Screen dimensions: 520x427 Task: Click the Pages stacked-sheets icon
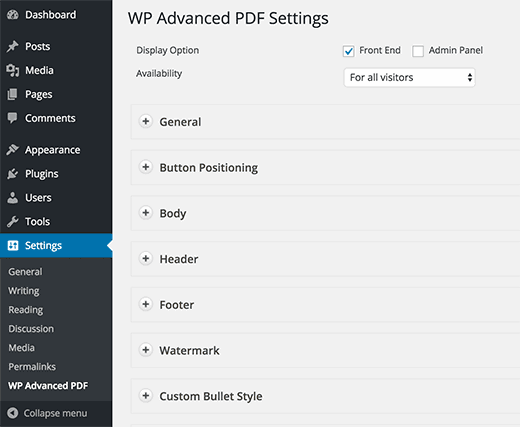coord(12,94)
